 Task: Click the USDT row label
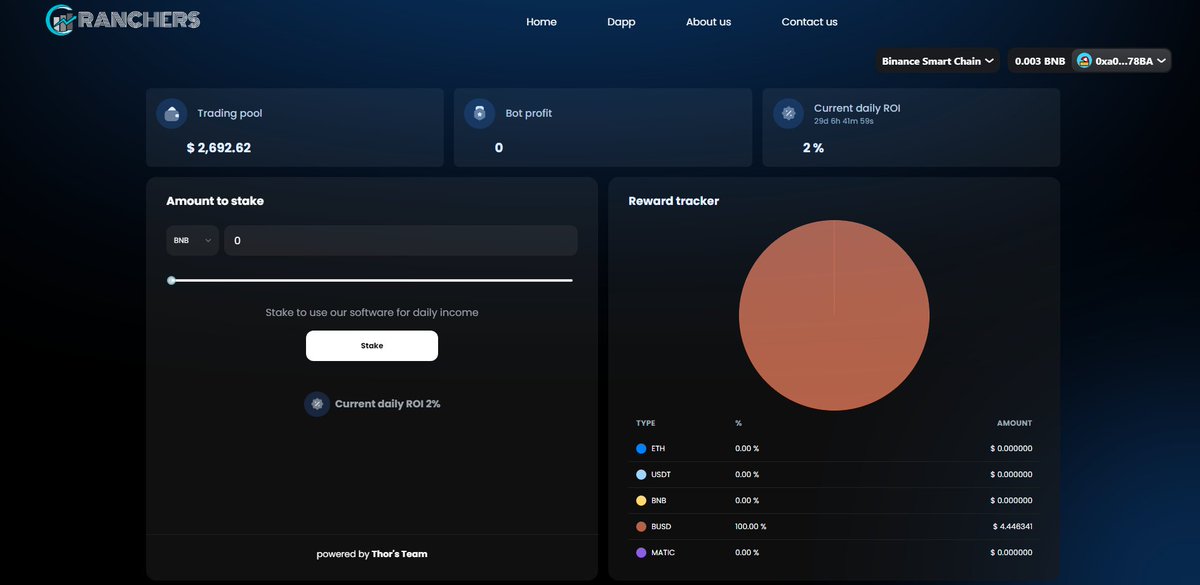[661, 474]
